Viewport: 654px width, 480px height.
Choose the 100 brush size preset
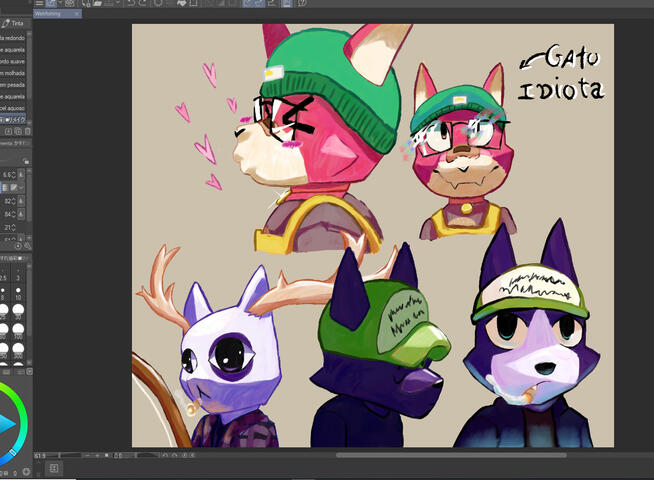tap(18, 332)
